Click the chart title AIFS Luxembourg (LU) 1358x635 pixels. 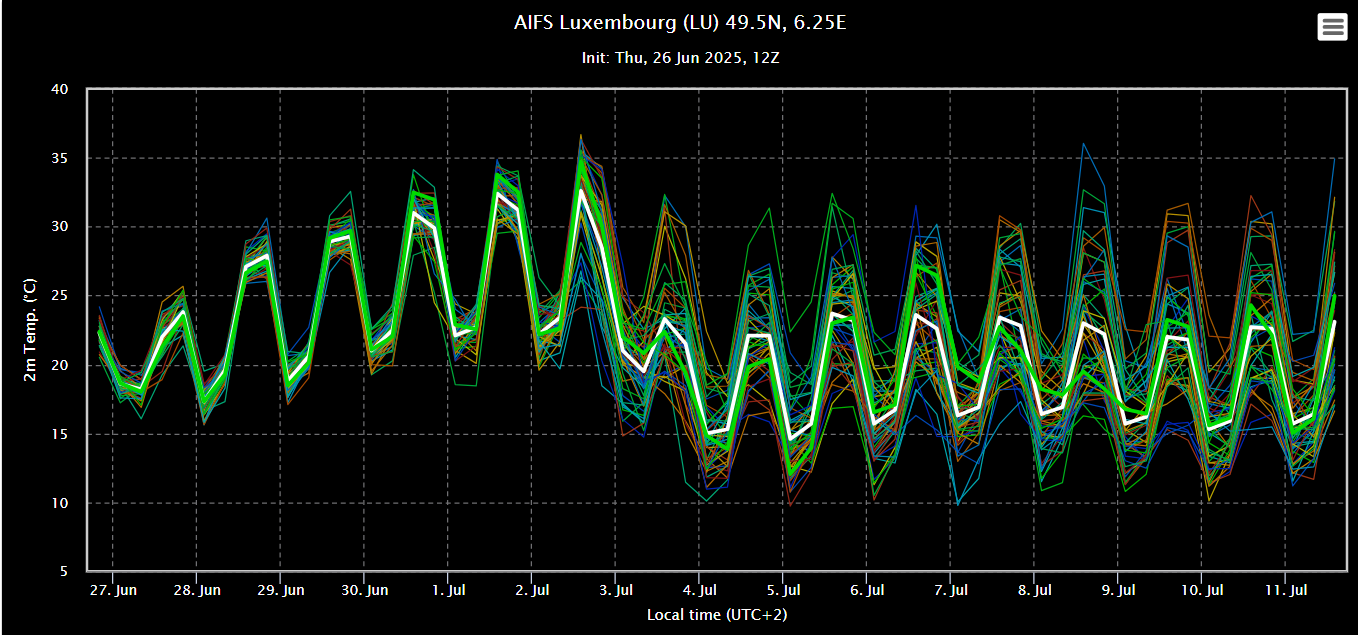tap(680, 23)
